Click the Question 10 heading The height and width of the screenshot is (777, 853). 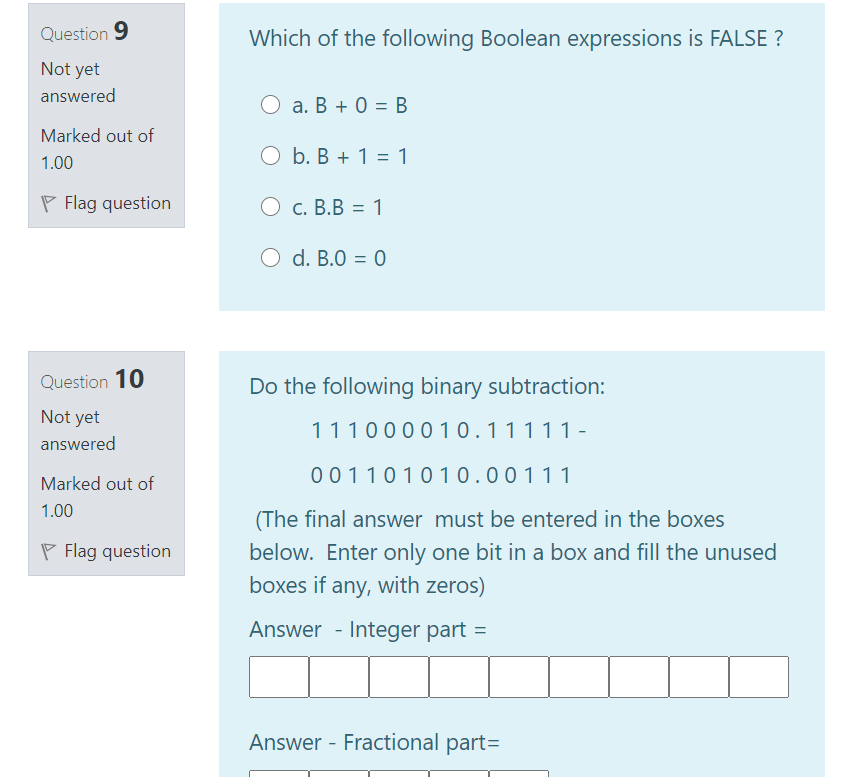[x=93, y=379]
